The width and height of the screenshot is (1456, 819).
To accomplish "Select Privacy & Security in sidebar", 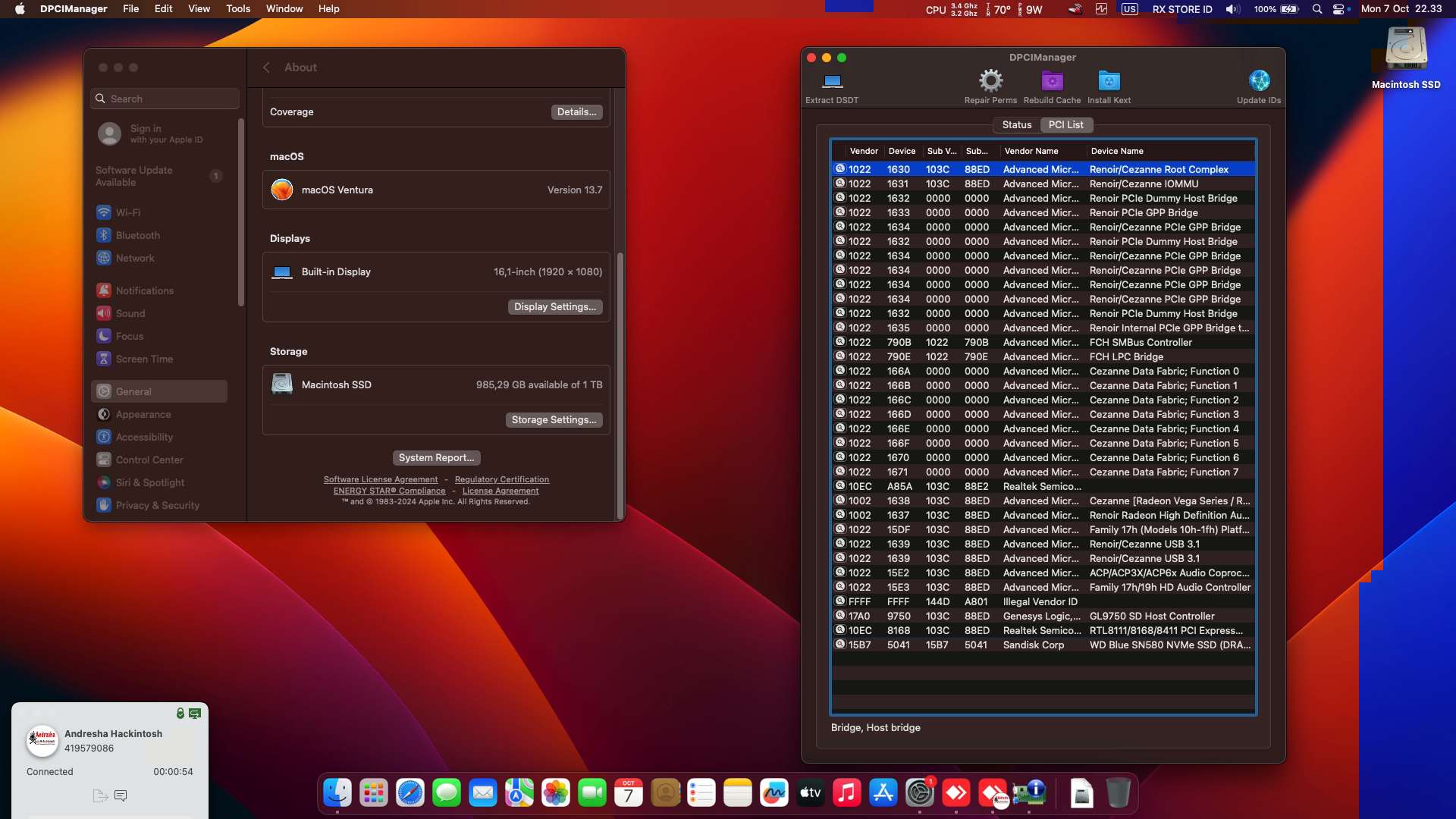I will 159,505.
